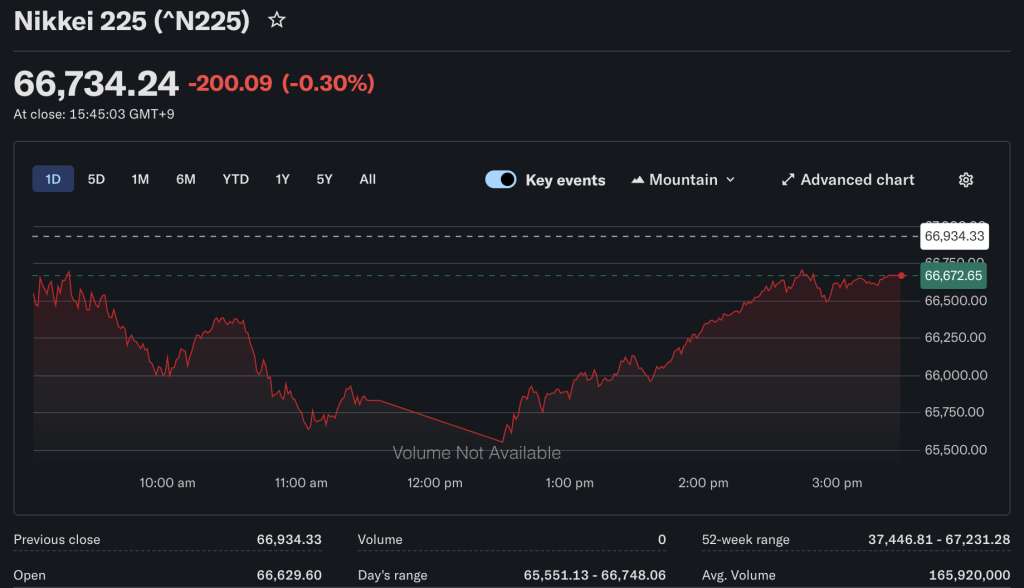This screenshot has height=588, width=1024.
Task: Click the 52-week value 37,446.81 - 67,231.28
Action: click(x=938, y=540)
